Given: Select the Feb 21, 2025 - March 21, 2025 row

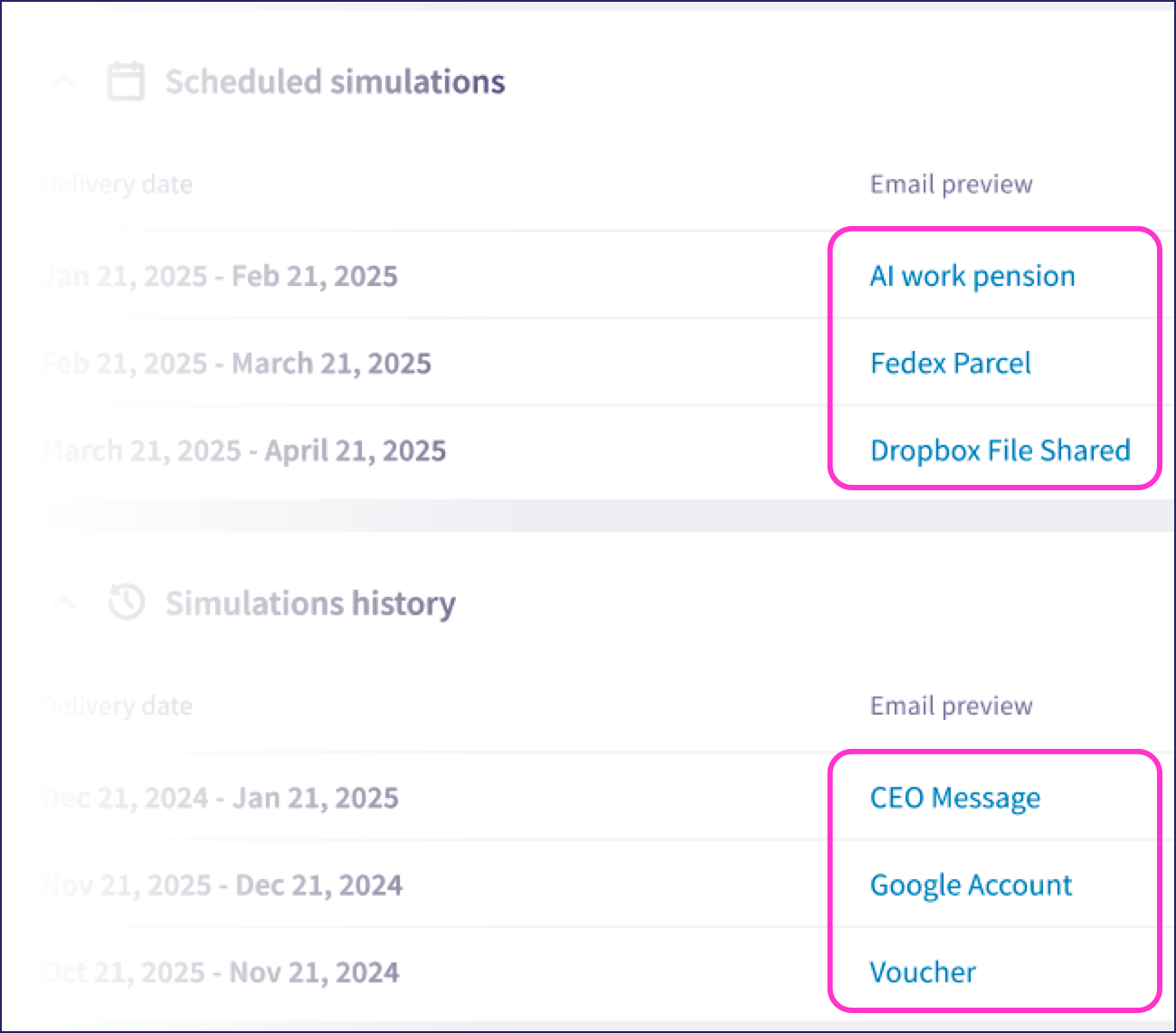Looking at the screenshot, I should tap(238, 364).
